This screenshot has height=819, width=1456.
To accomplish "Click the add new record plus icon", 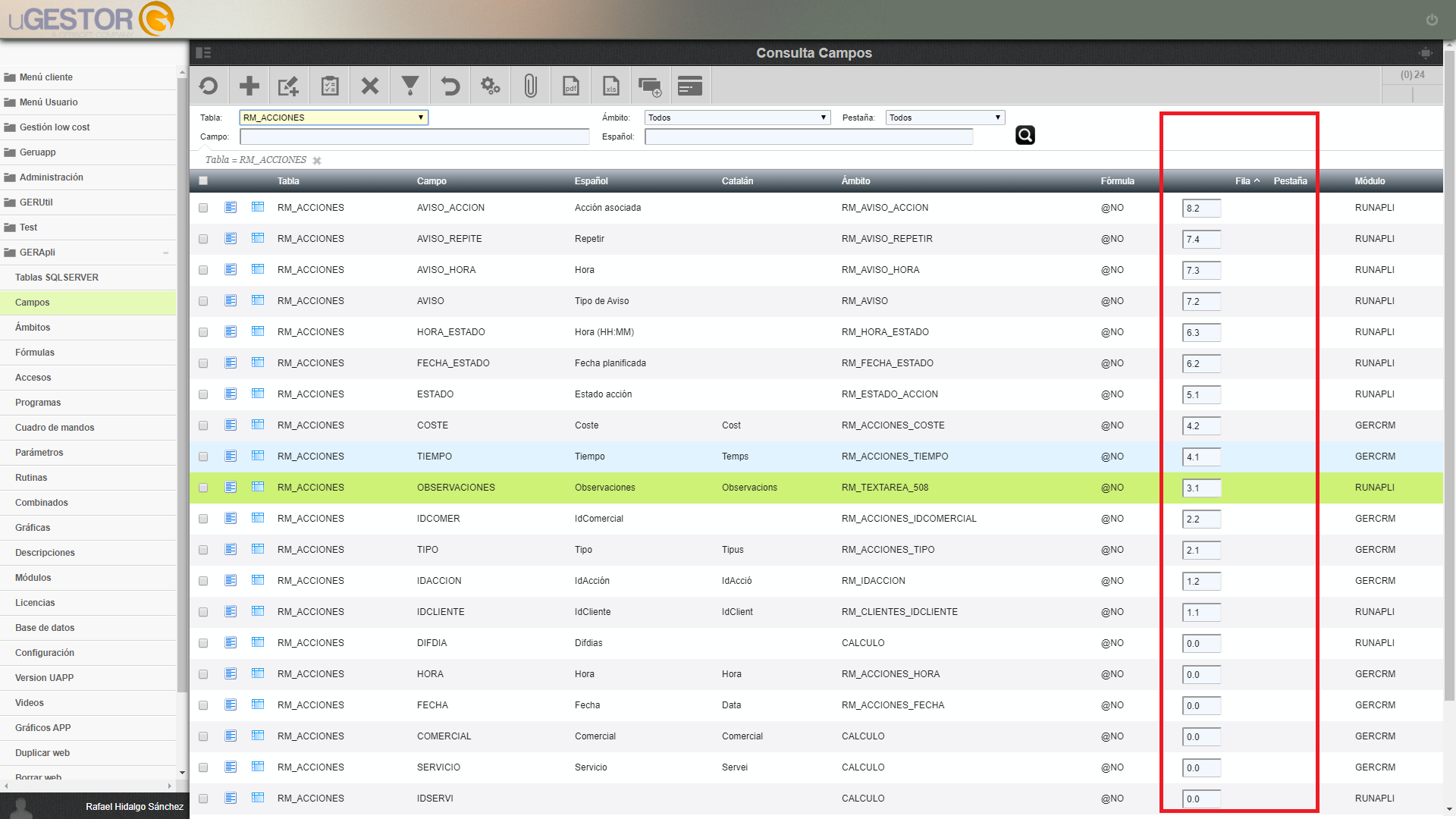I will click(x=249, y=86).
